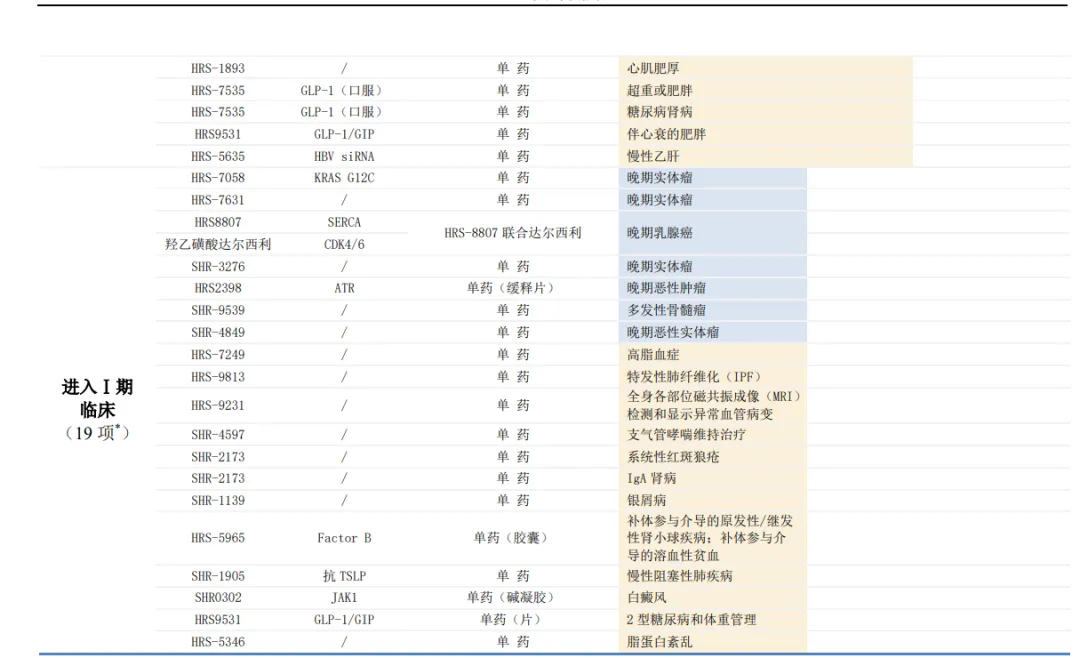The width and height of the screenshot is (1080, 658).
Task: Select the 单药（缓释片） dosage cell
Action: pos(513,288)
